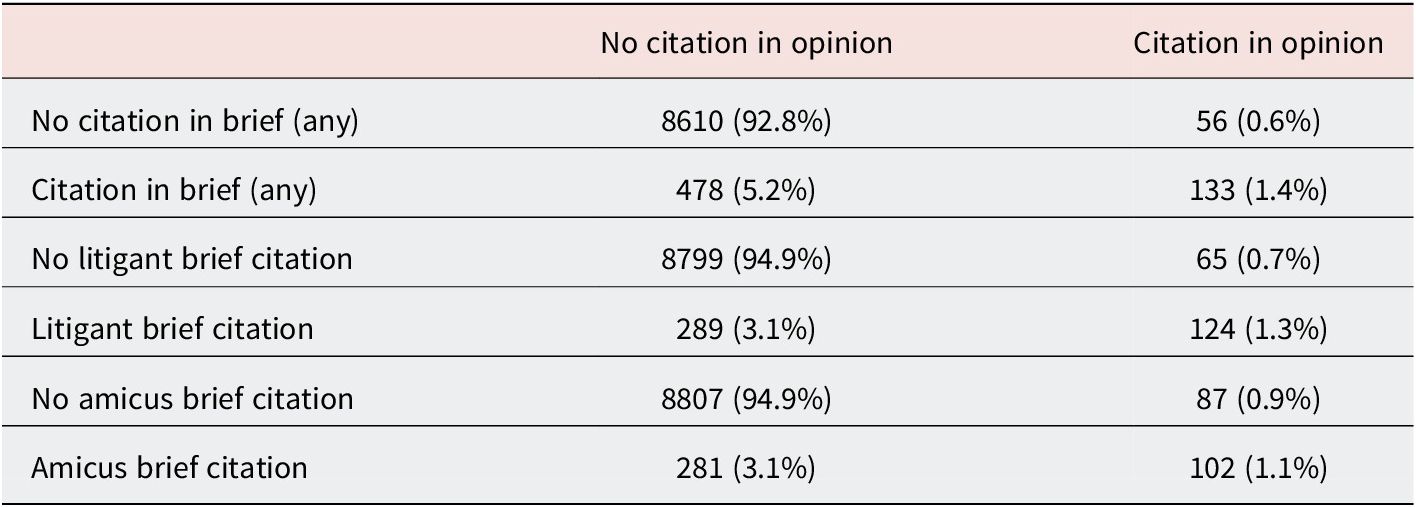Click the cell showing 281 (3.1%)
1416x507 pixels.
point(746,467)
